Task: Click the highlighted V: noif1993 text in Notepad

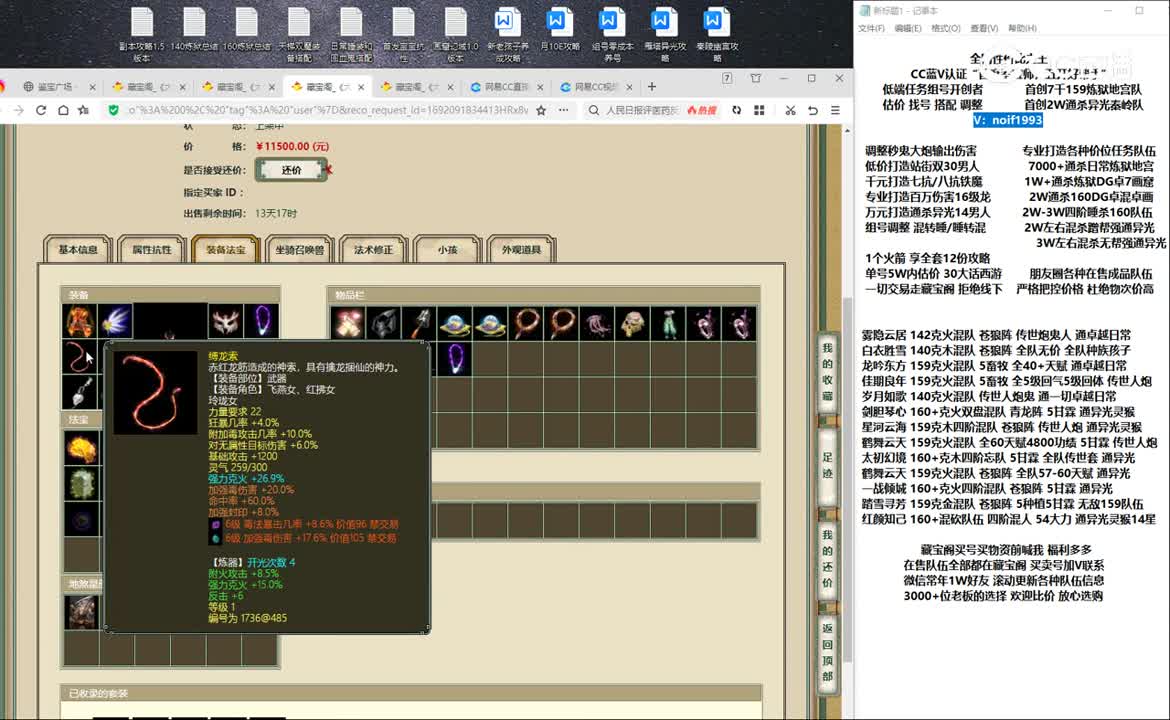Action: tap(1007, 120)
